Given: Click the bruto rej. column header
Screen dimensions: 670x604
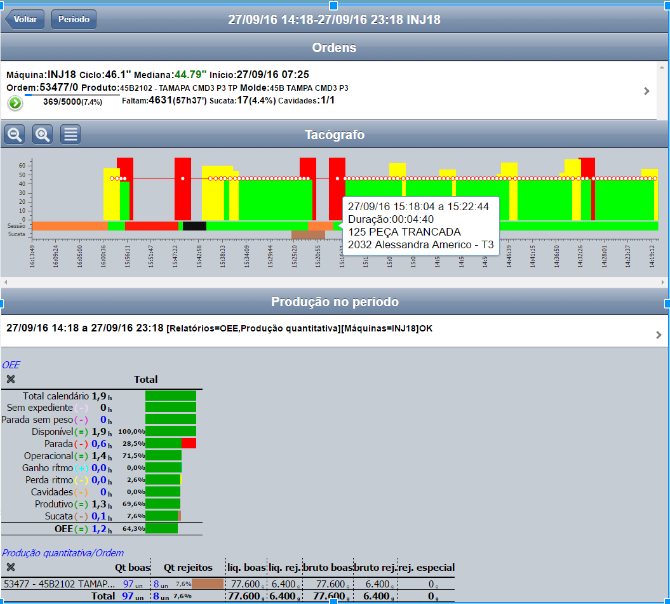Looking at the screenshot, I should [375, 567].
